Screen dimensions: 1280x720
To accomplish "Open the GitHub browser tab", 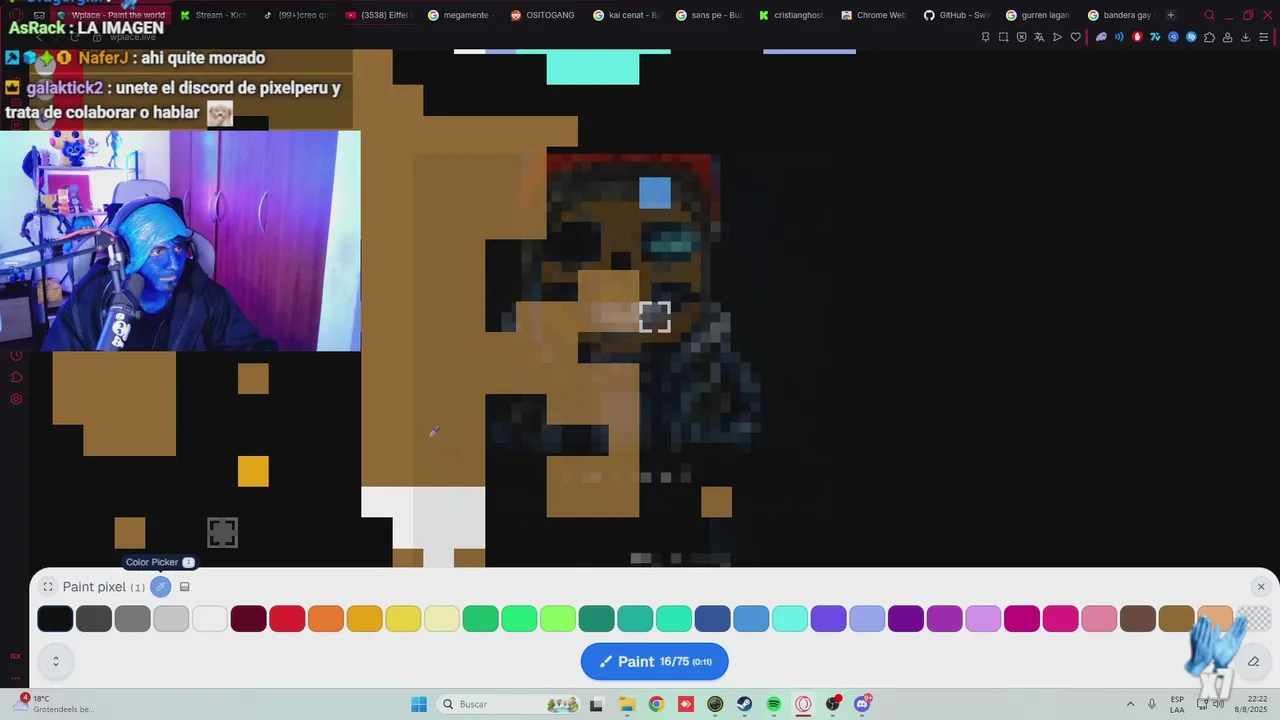I will coord(956,15).
